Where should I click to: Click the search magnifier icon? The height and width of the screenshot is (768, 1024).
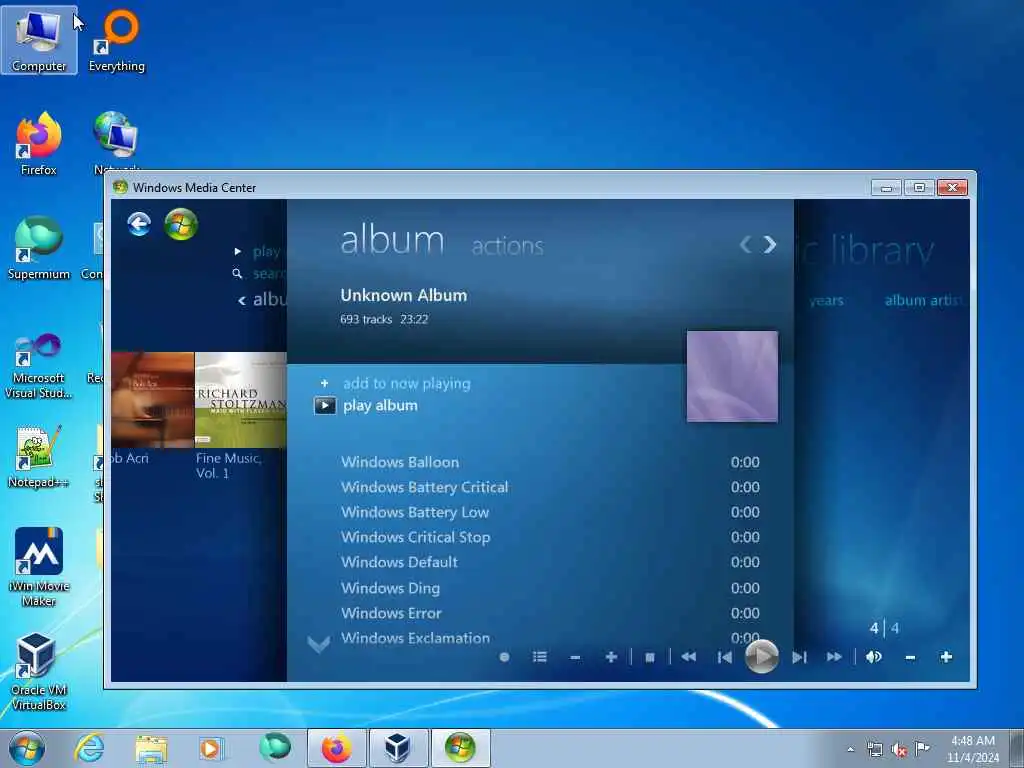238,274
